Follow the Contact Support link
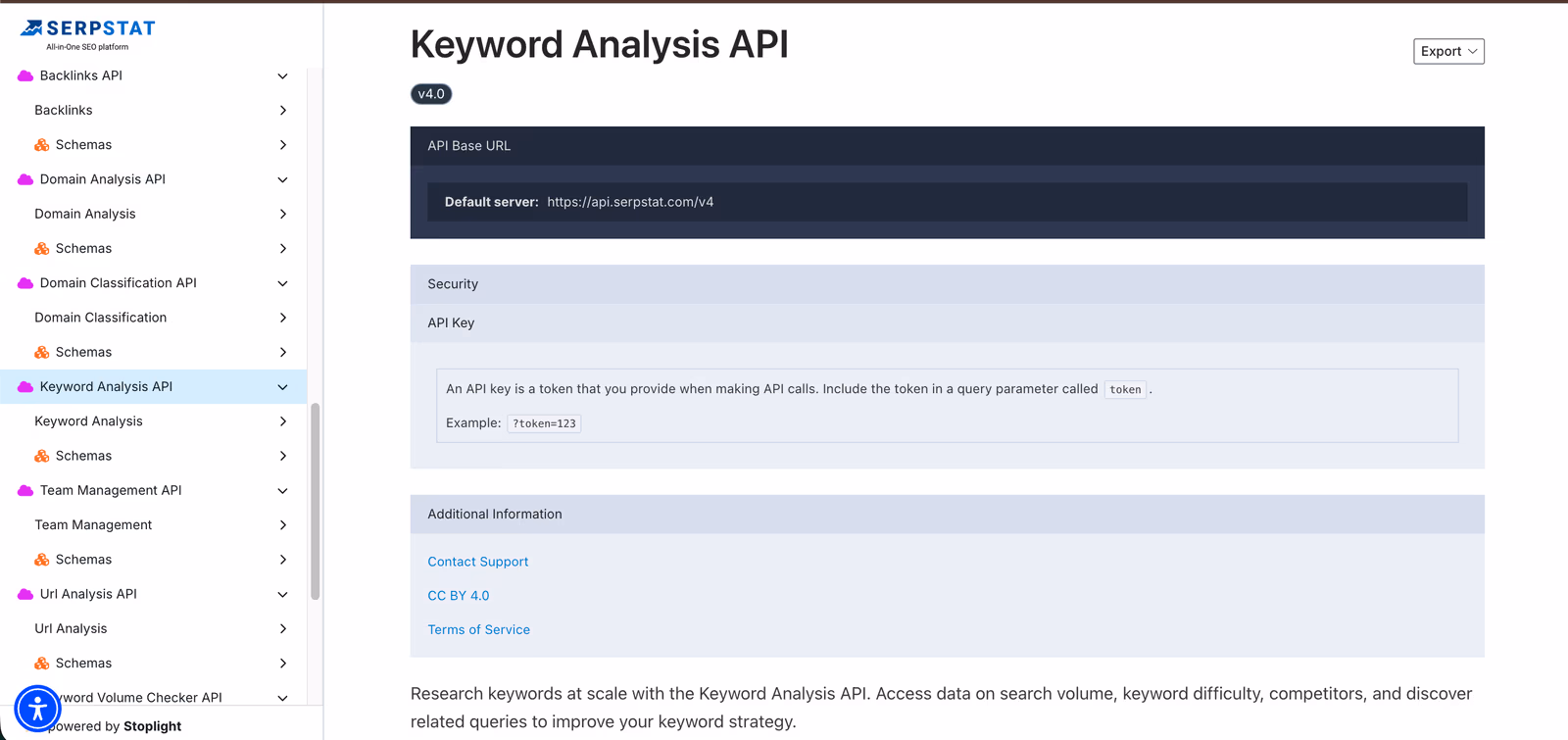 [x=477, y=562]
